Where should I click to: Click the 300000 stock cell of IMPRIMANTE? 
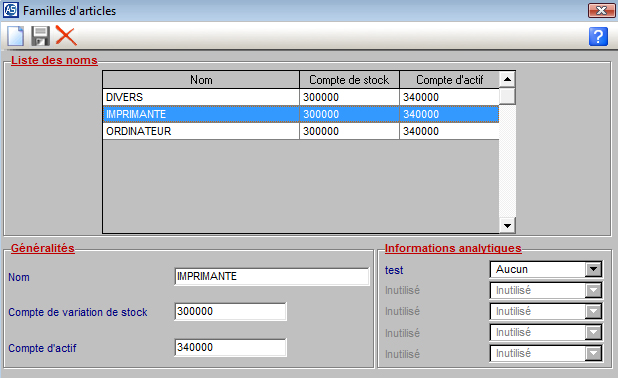click(349, 114)
